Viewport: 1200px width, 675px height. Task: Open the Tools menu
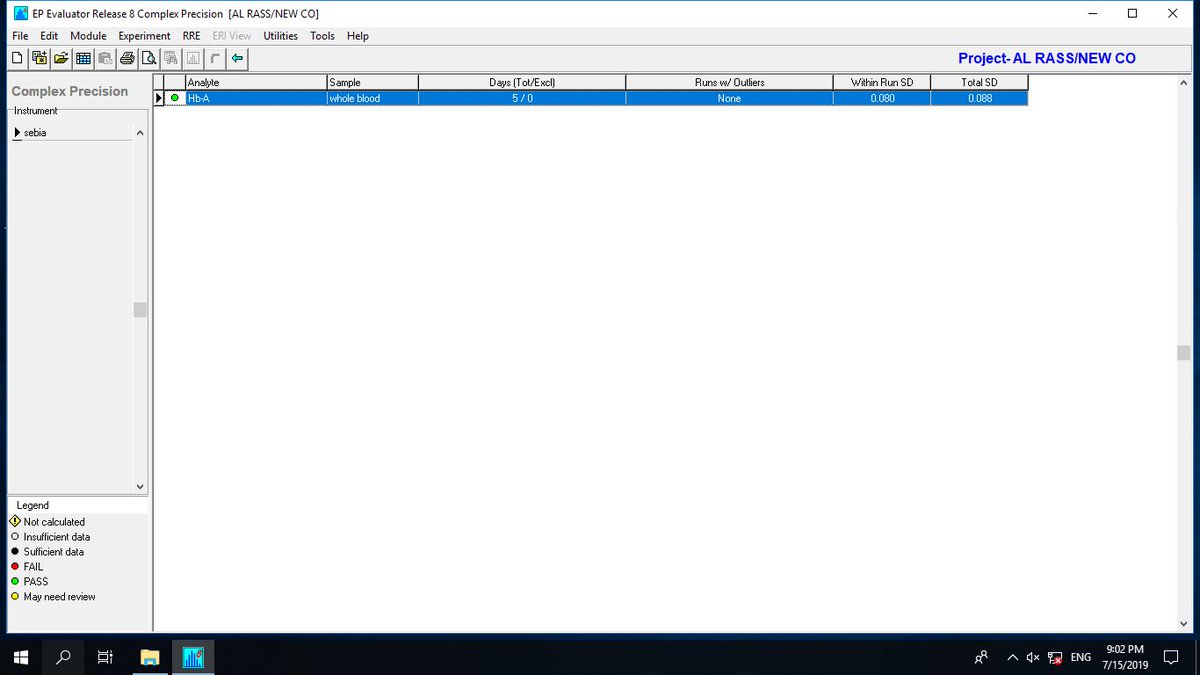point(322,35)
